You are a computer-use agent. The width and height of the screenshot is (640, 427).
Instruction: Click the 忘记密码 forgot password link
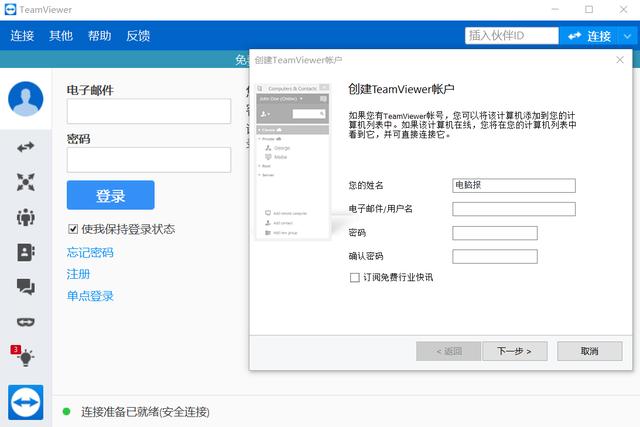point(90,253)
